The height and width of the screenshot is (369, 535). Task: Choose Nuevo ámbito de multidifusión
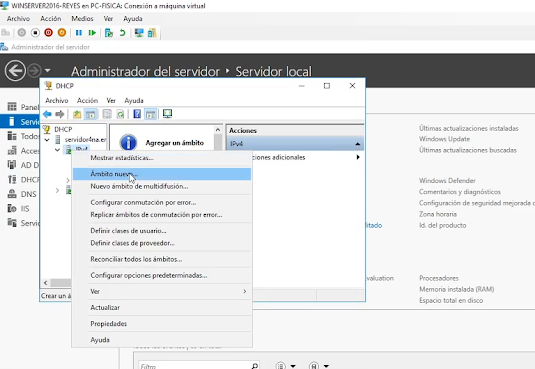(x=162, y=186)
